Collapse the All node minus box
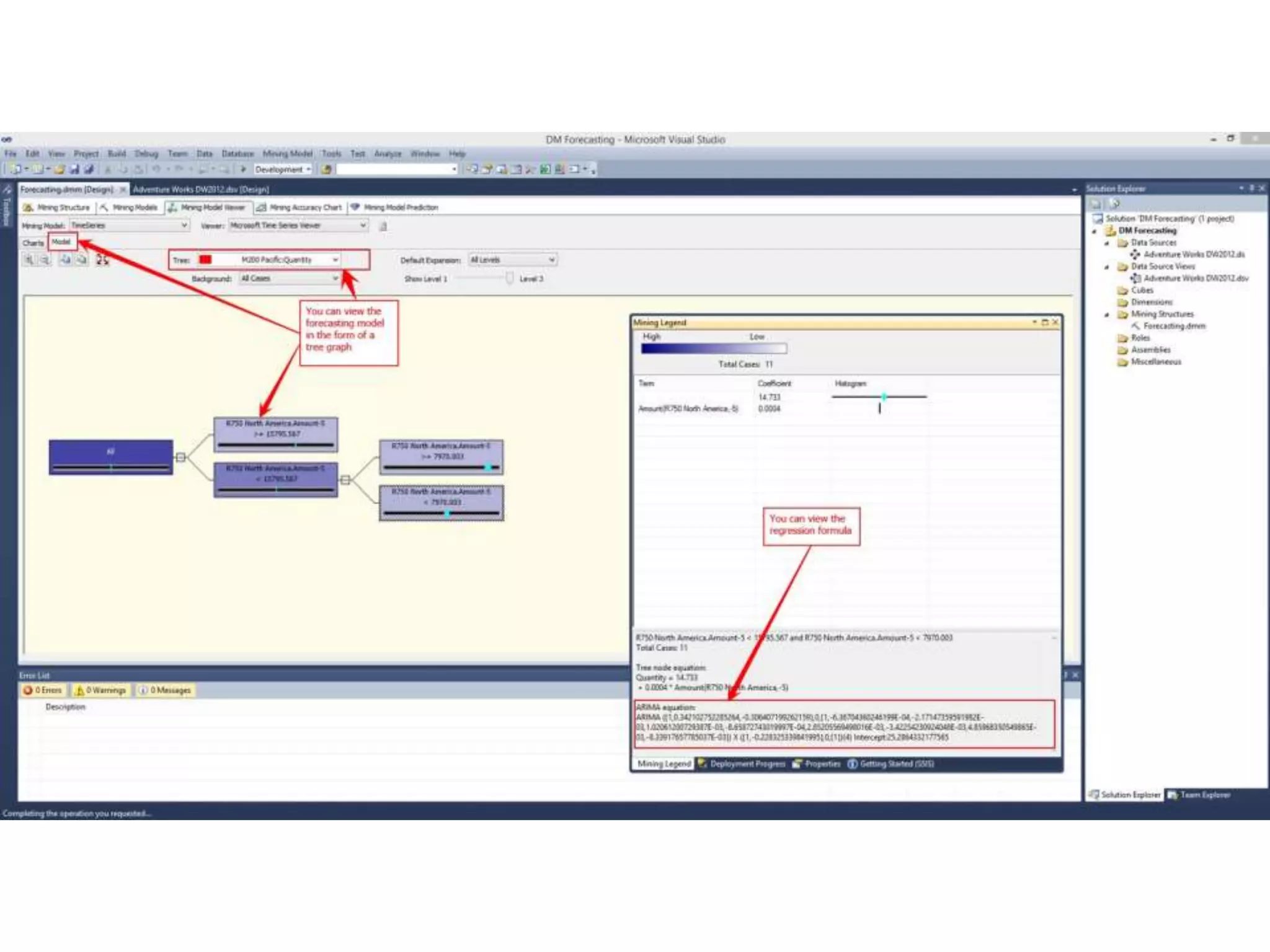 pos(180,457)
